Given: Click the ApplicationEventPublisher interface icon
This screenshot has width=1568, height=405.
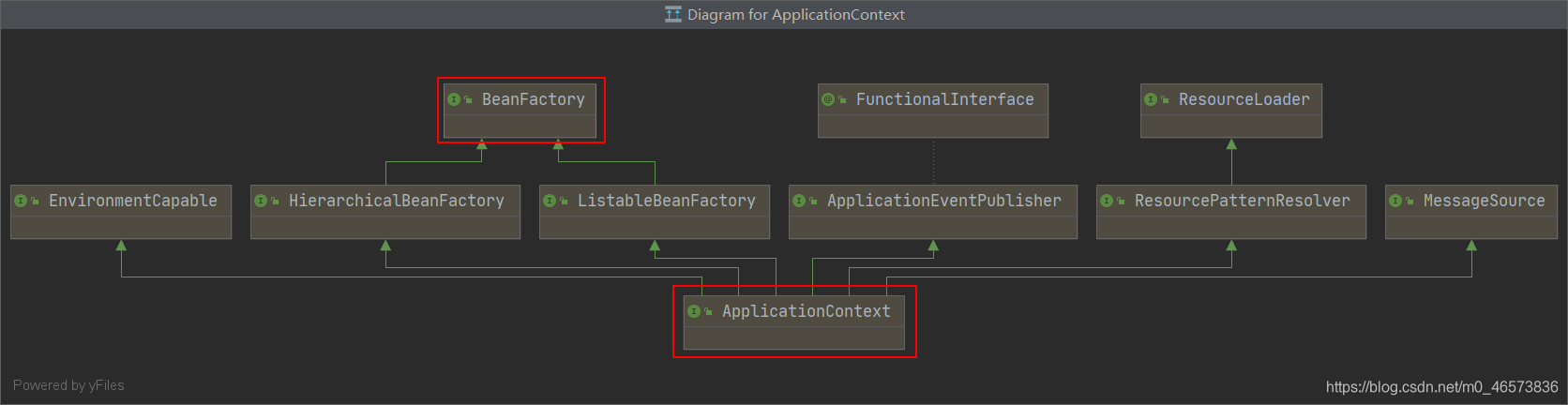Looking at the screenshot, I should (799, 201).
